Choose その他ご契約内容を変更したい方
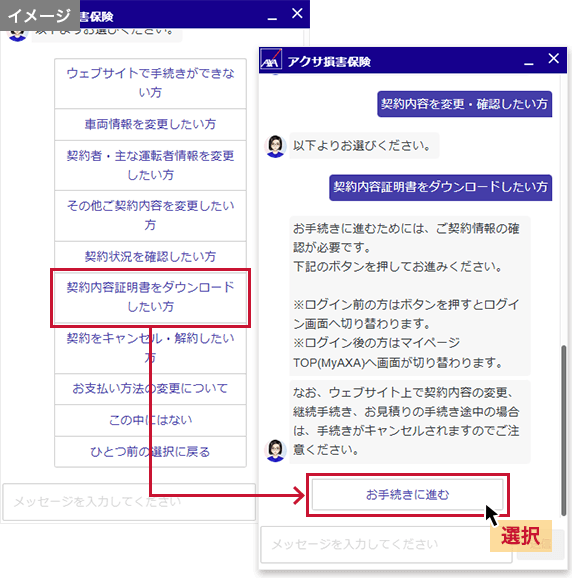Screen dimensions: 572x578 pos(150,216)
